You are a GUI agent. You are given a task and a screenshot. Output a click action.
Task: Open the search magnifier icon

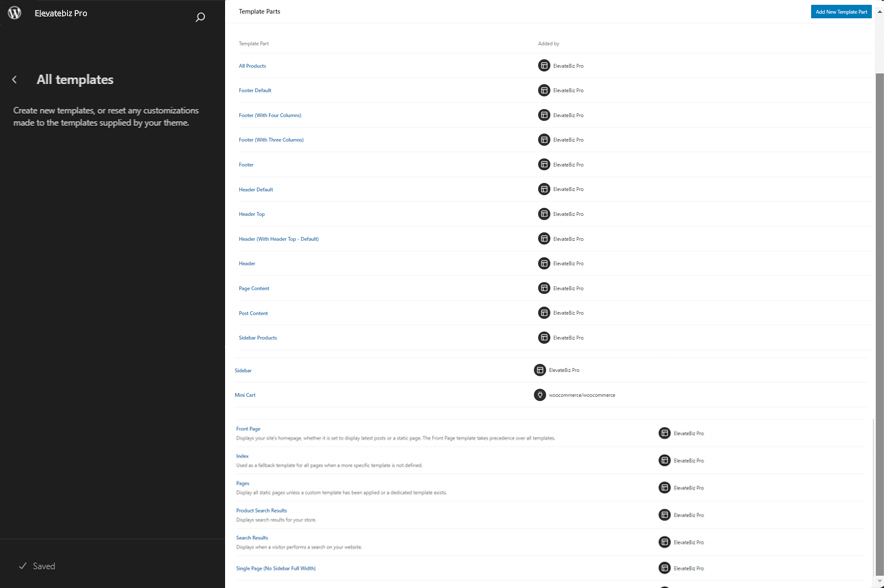200,17
